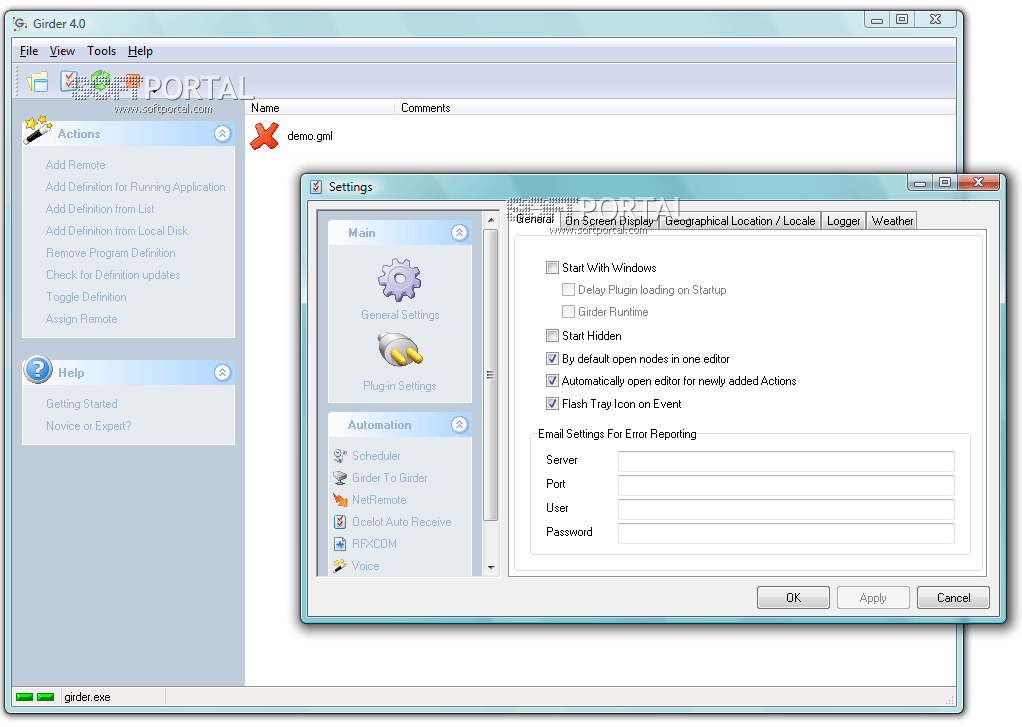Click the Help question mark icon

(x=38, y=370)
